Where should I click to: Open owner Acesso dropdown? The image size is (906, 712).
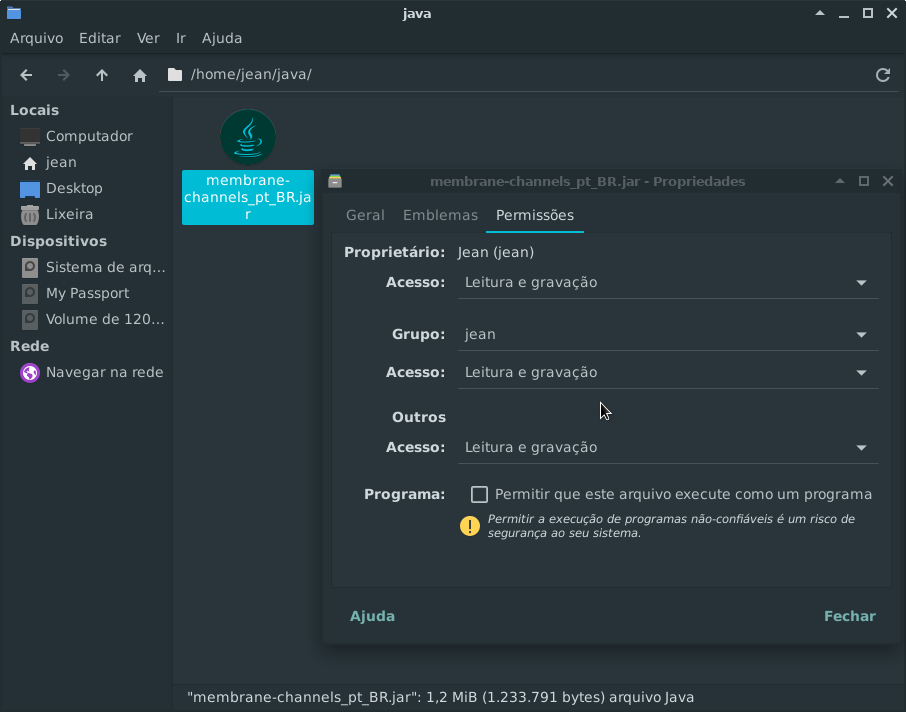(x=667, y=283)
